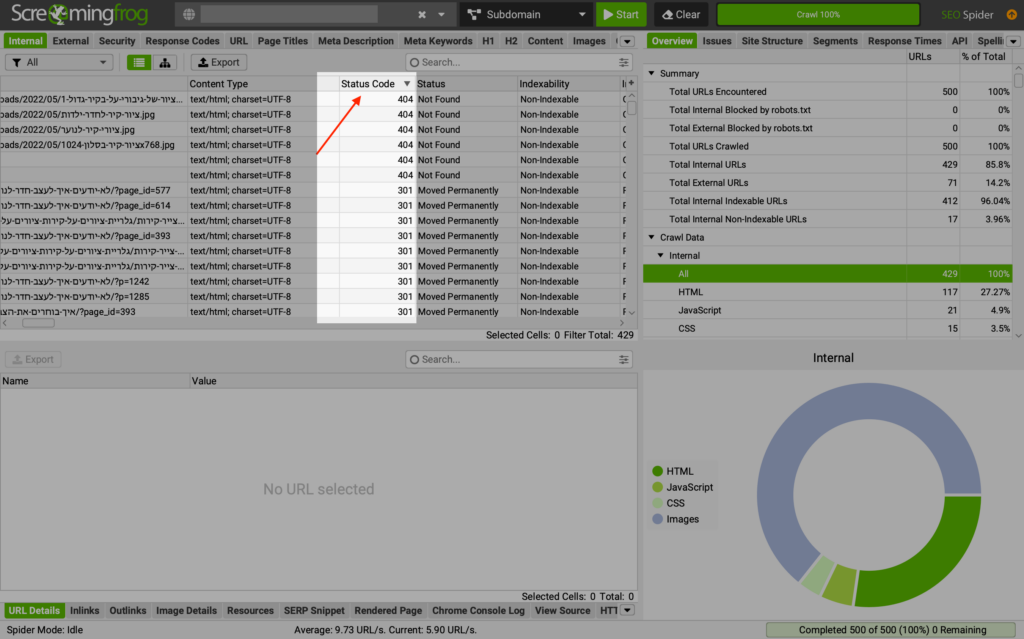Click the orange upgrade icon beside SEO Spider
The height and width of the screenshot is (639, 1024).
1012,14
